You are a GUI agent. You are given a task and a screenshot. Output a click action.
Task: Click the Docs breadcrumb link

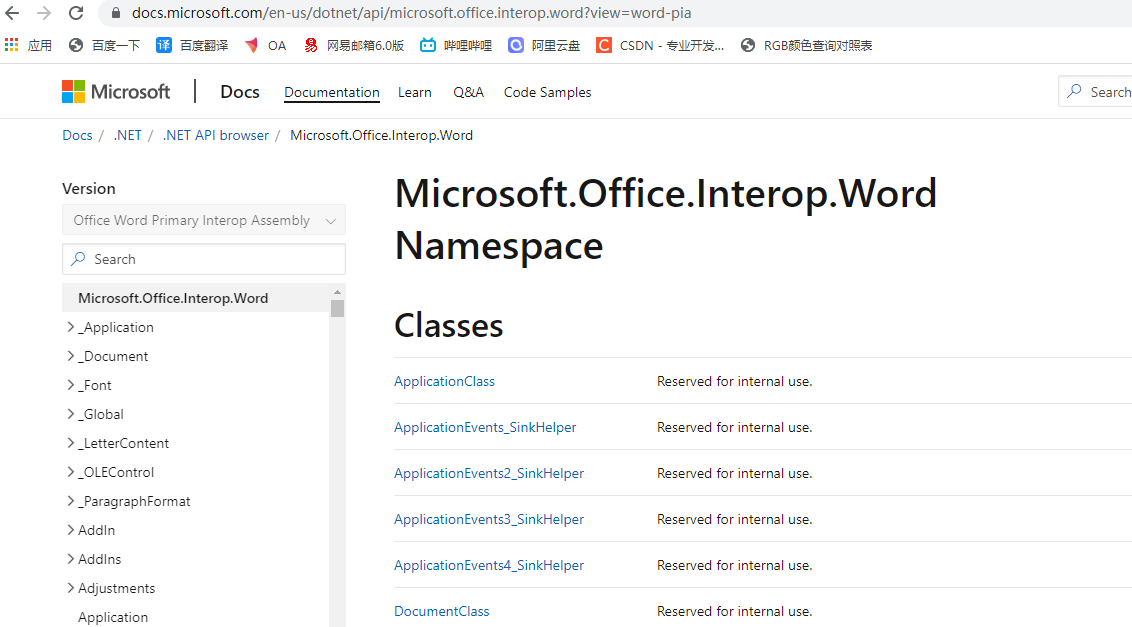(x=77, y=135)
